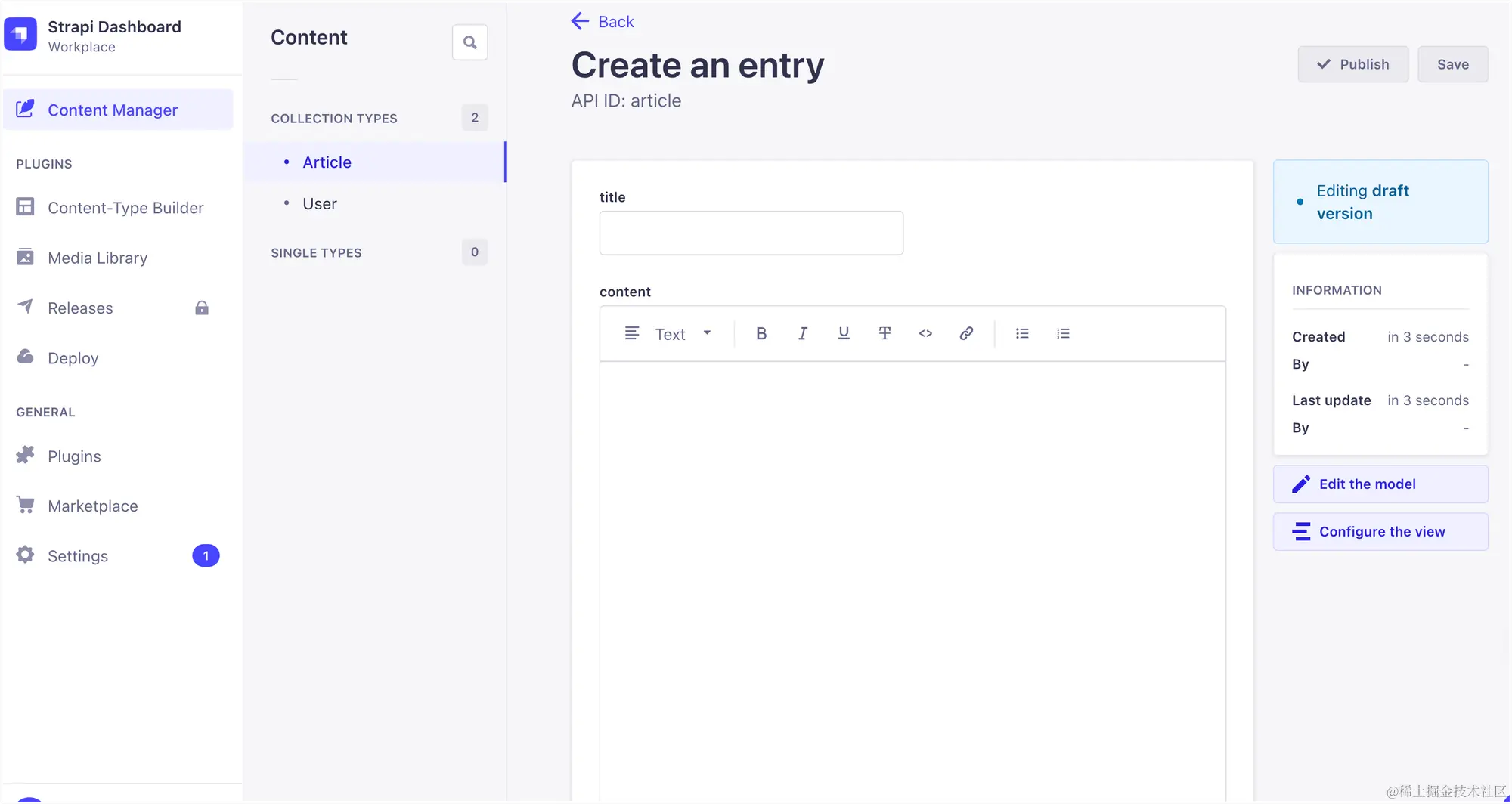
Task: Focus the title input field
Action: point(751,233)
